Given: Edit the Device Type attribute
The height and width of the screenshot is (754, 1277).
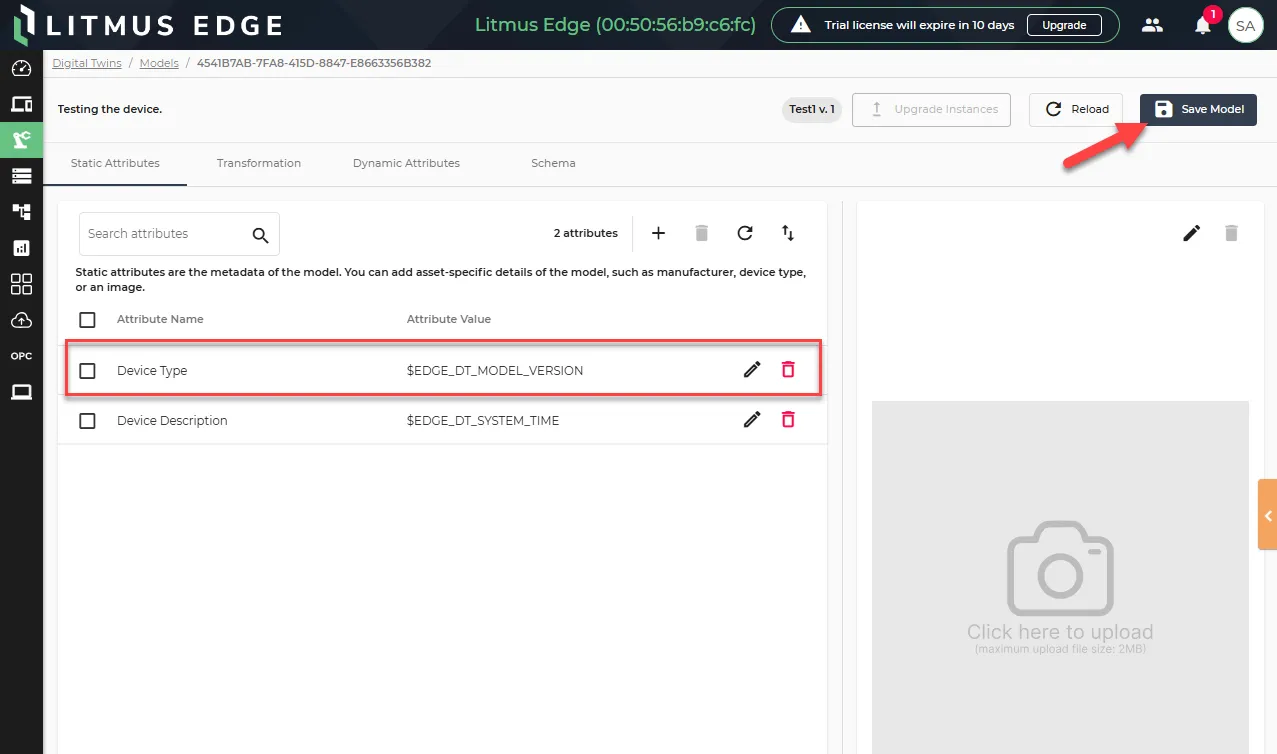Looking at the screenshot, I should click(x=752, y=370).
